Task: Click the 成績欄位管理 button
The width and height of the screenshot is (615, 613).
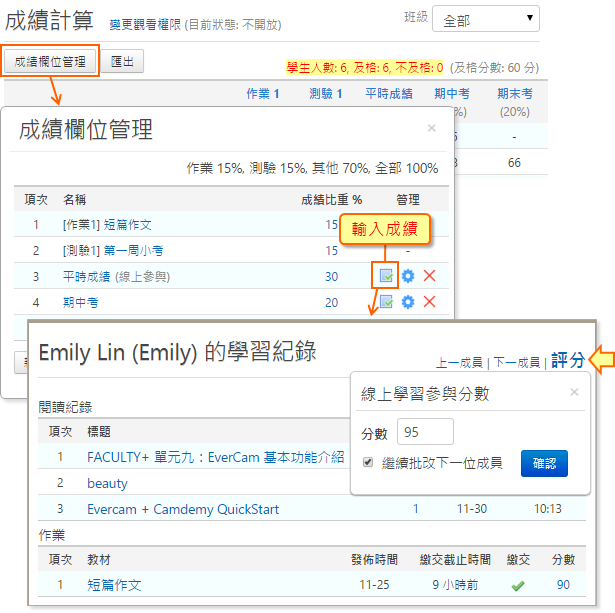Action: [x=51, y=62]
